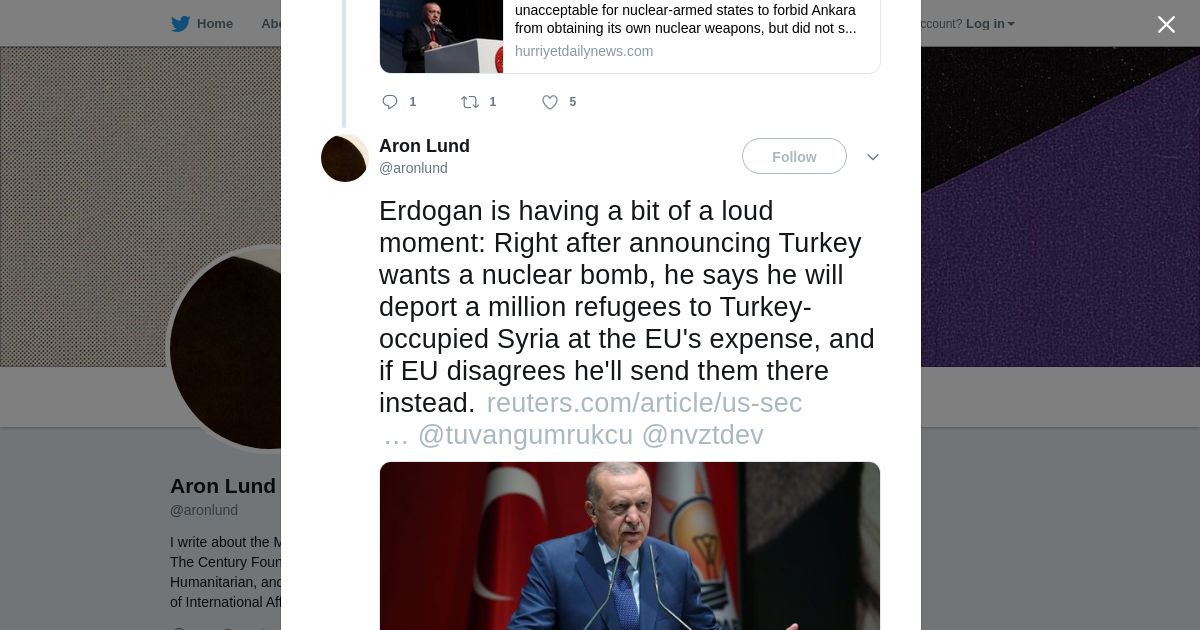The image size is (1200, 630).
Task: Click the large profile picture behind the overlay
Action: pyautogui.click(x=225, y=349)
